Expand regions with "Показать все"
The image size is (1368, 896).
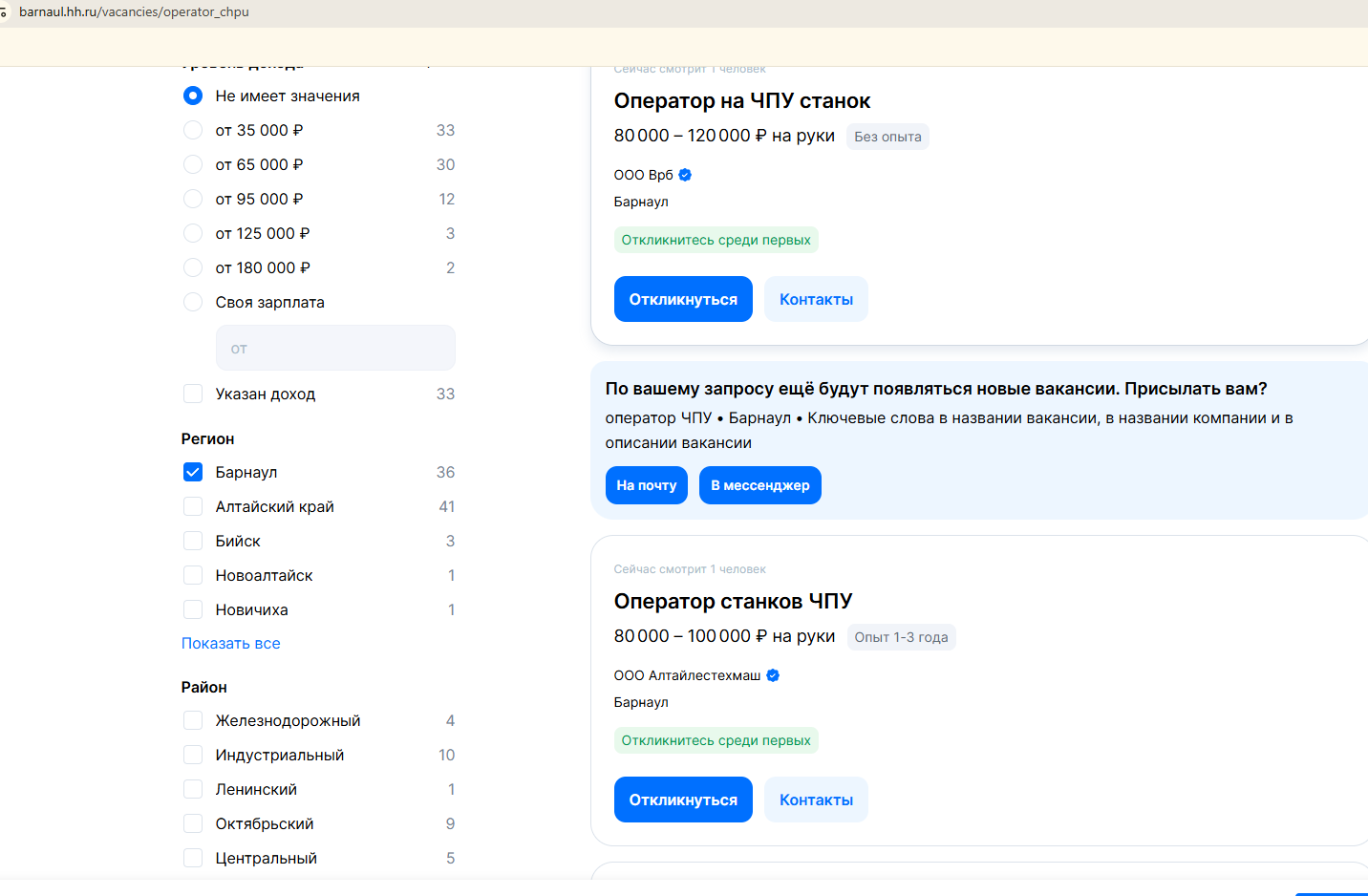[x=231, y=643]
